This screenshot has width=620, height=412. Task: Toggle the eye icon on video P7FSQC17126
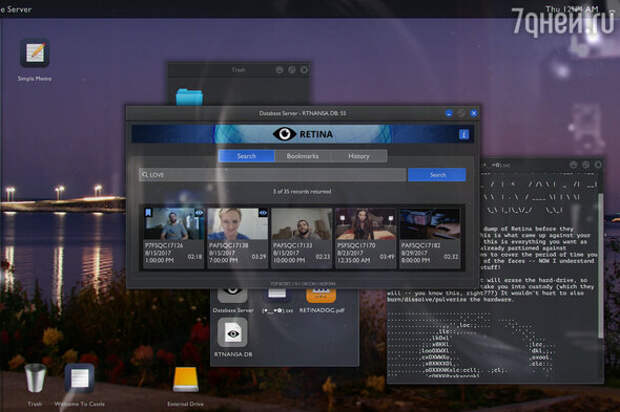coord(198,213)
